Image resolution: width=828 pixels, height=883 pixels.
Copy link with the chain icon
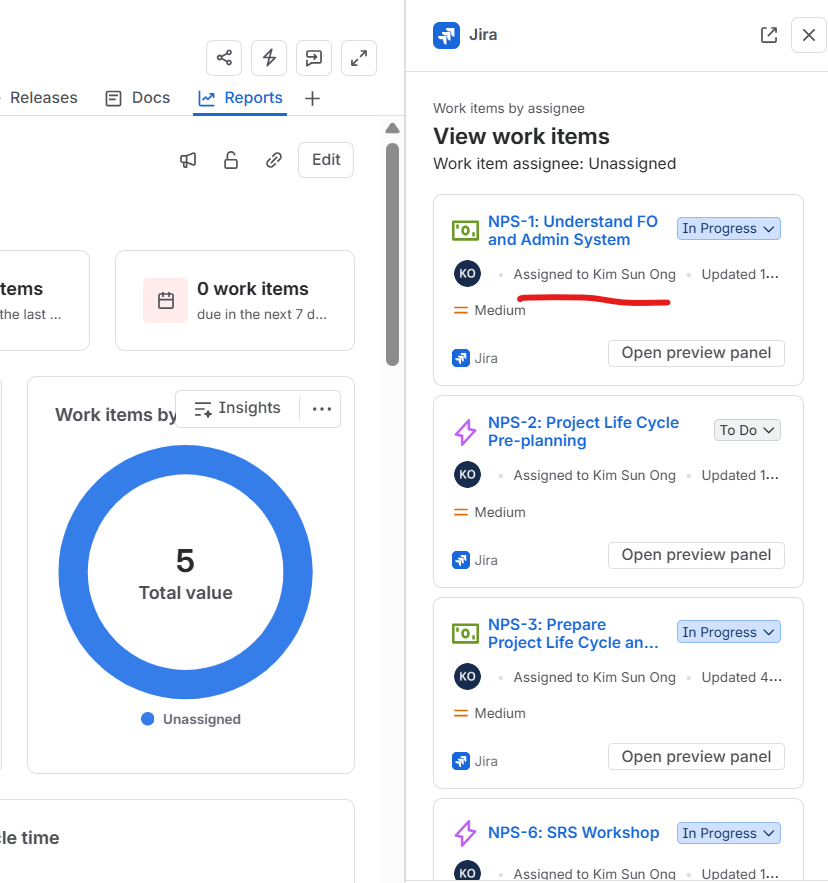(274, 160)
